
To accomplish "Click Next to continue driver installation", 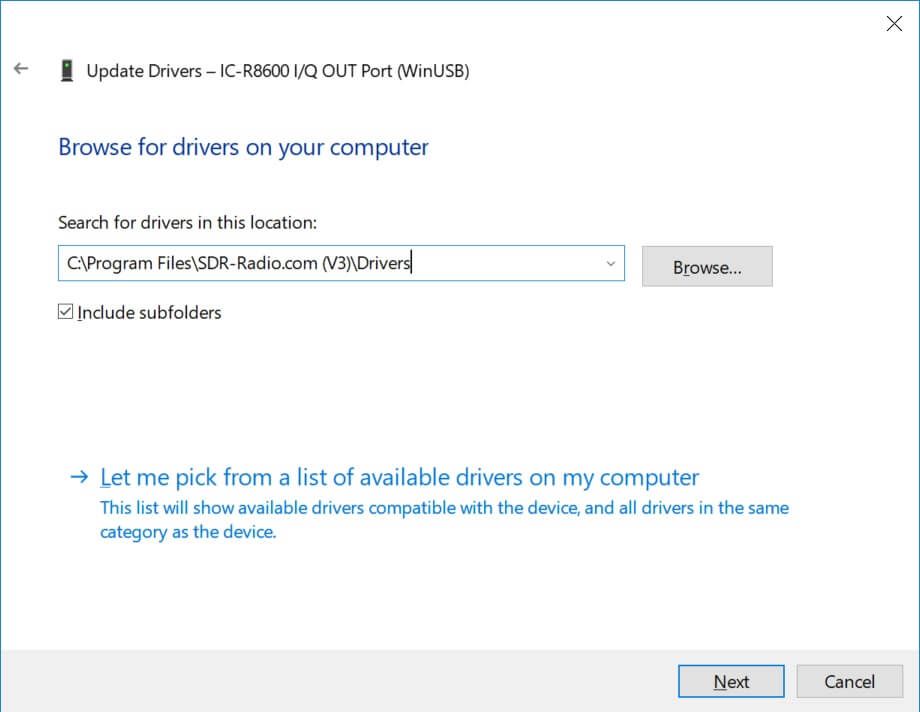I will coord(731,681).
